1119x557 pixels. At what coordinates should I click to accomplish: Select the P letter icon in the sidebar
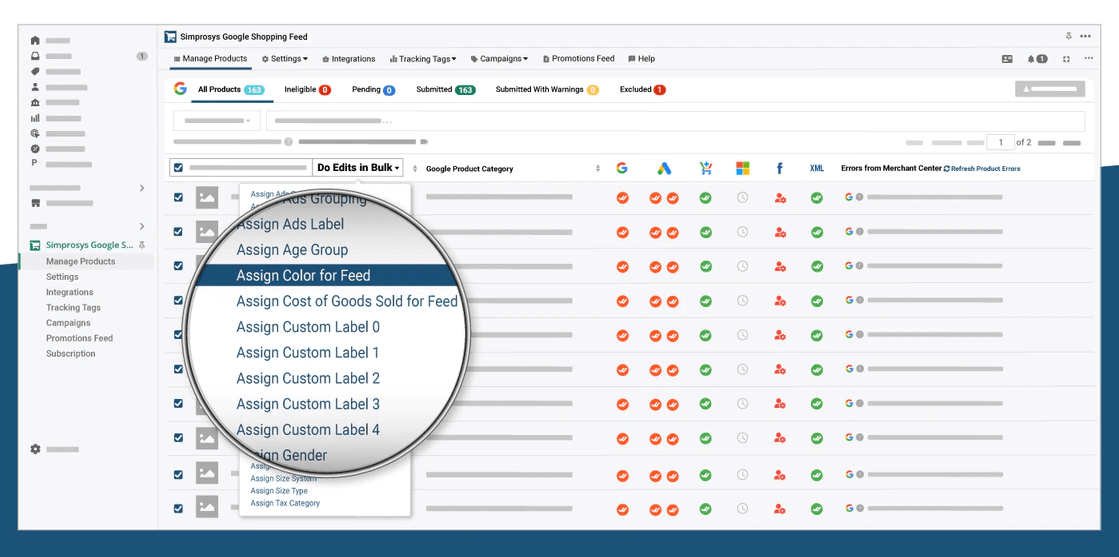pos(34,164)
